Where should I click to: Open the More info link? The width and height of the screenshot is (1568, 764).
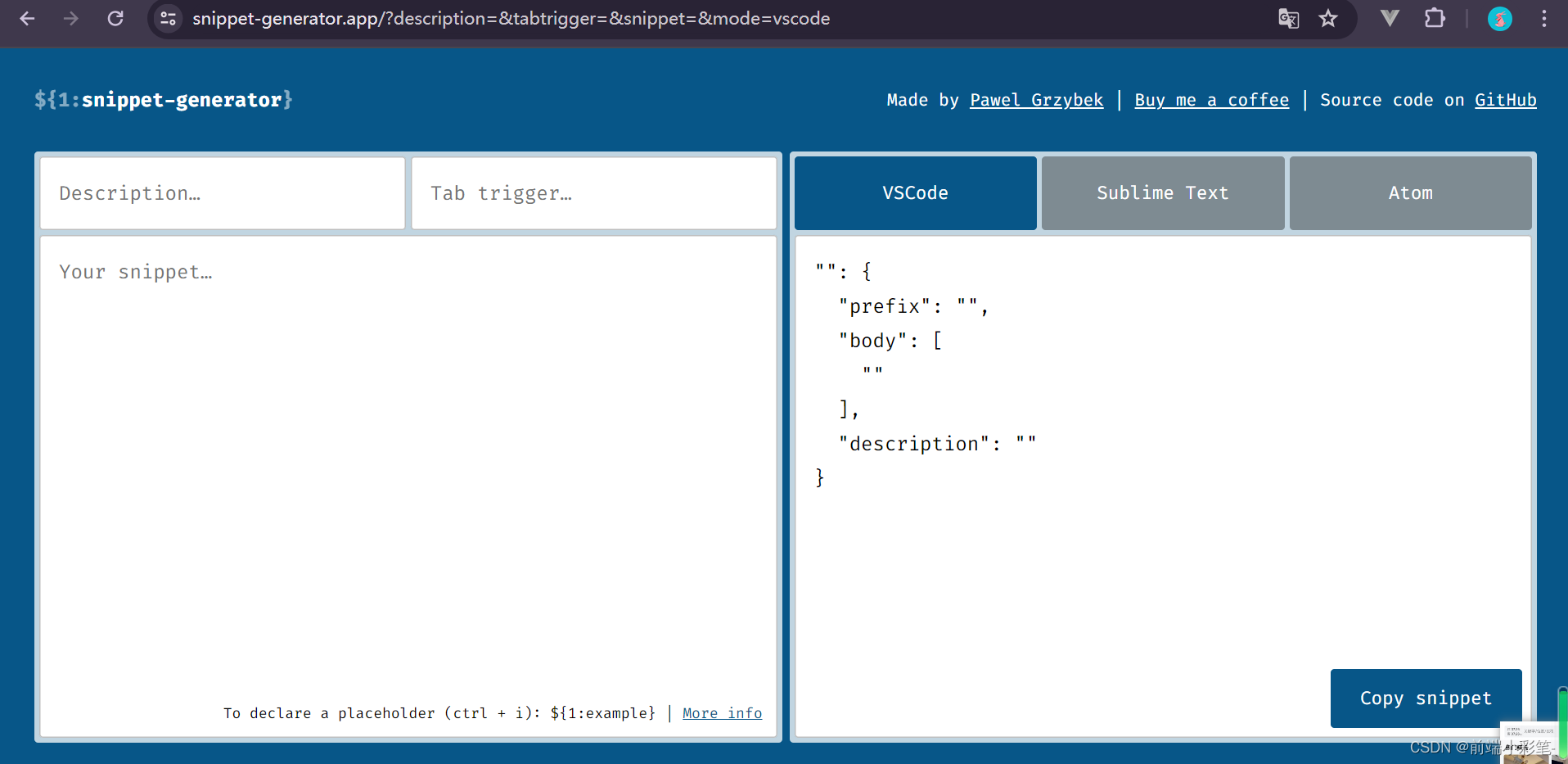722,713
